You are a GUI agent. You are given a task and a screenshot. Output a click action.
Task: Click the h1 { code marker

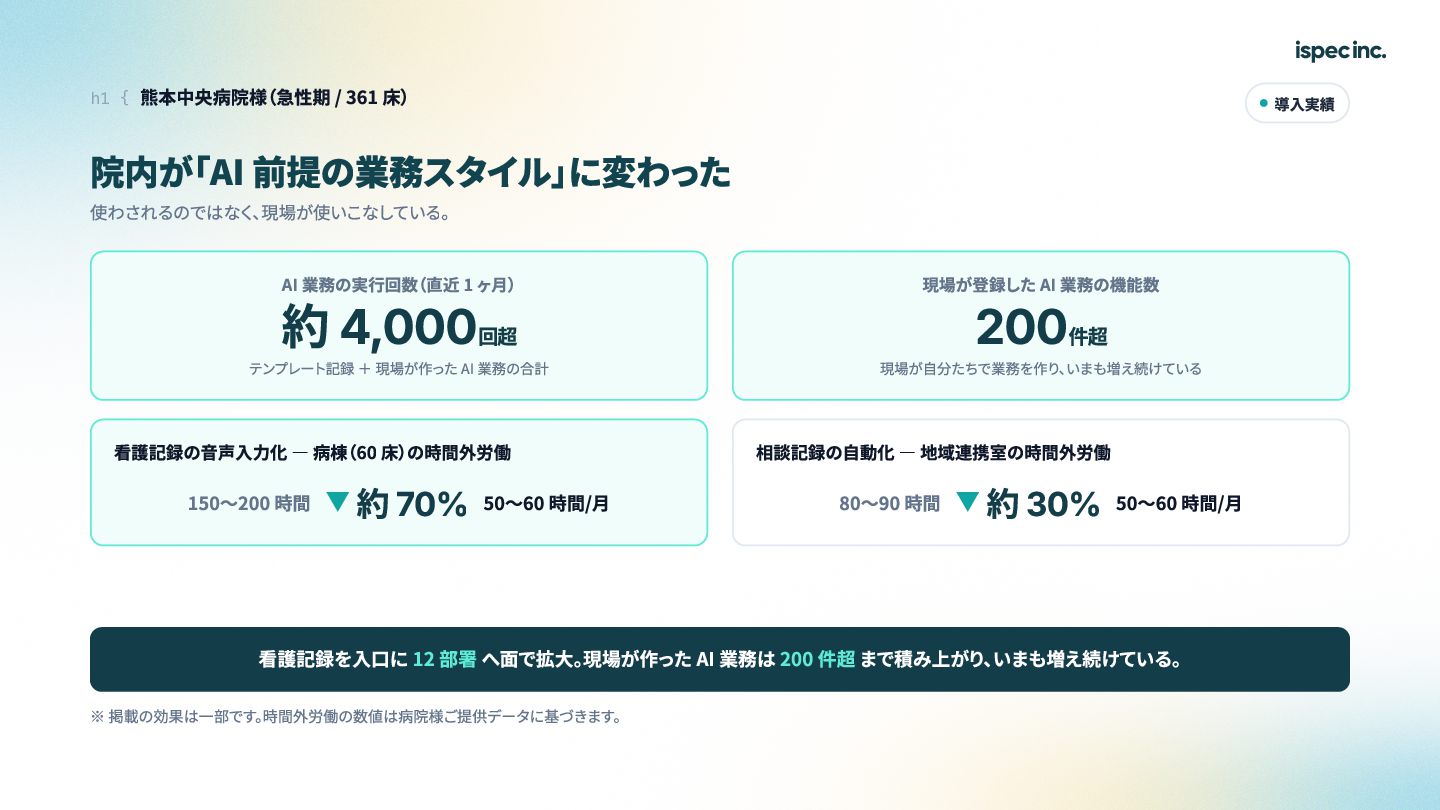tap(110, 98)
